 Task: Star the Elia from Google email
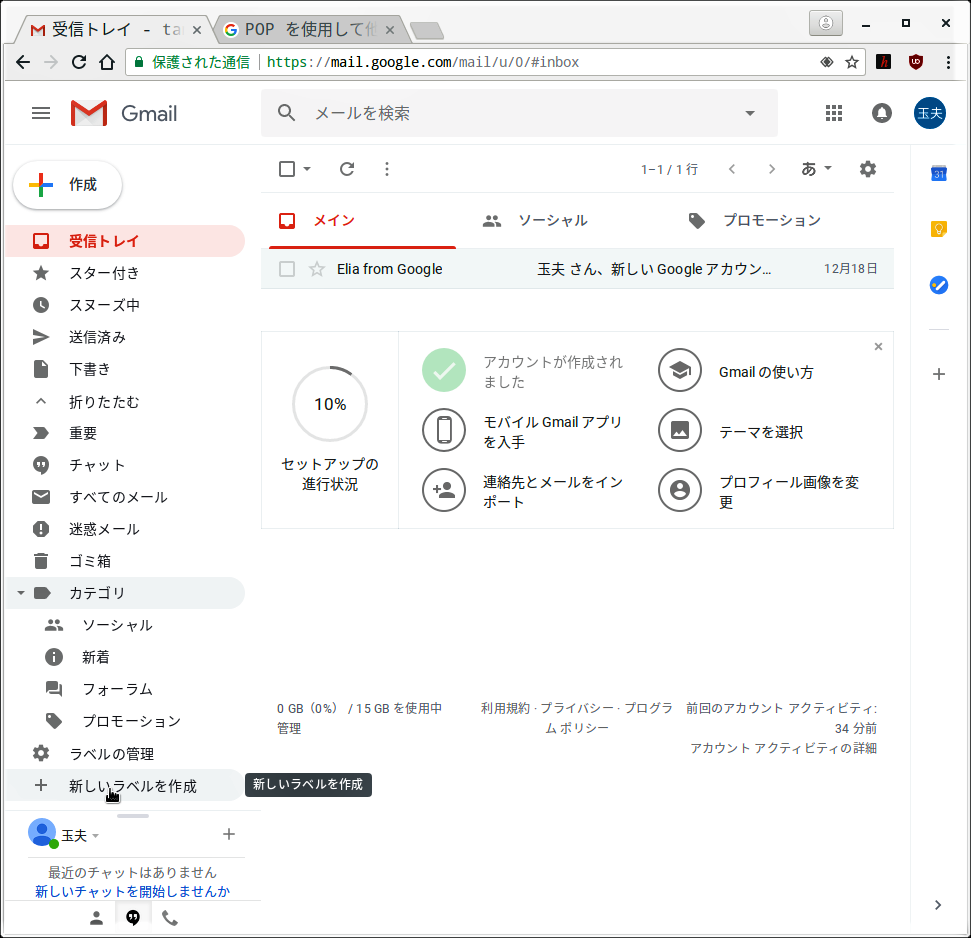click(x=317, y=269)
